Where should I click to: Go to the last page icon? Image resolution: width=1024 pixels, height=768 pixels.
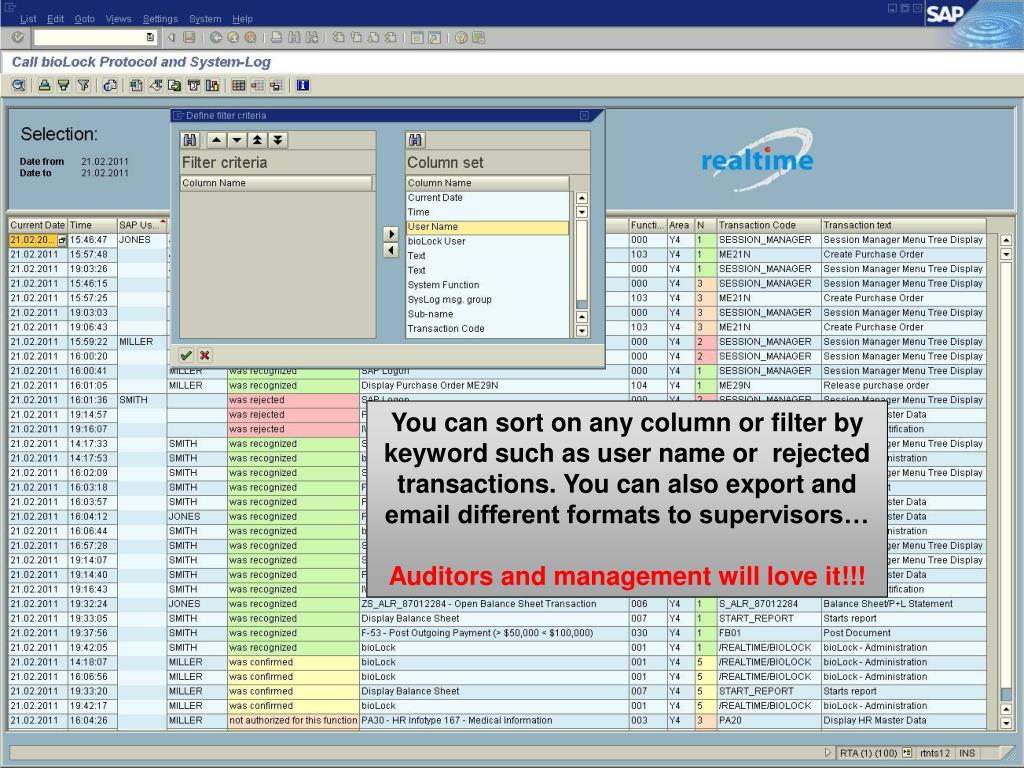(x=391, y=38)
